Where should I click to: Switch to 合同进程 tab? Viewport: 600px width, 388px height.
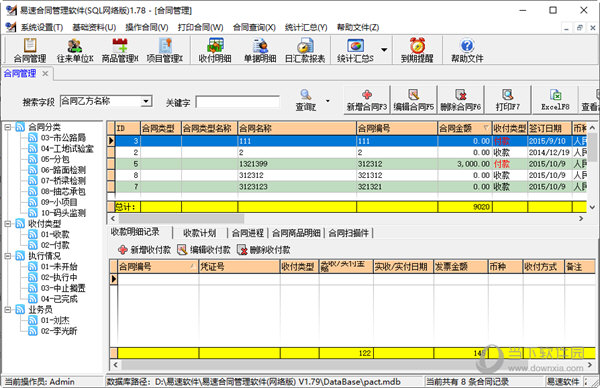coord(248,233)
